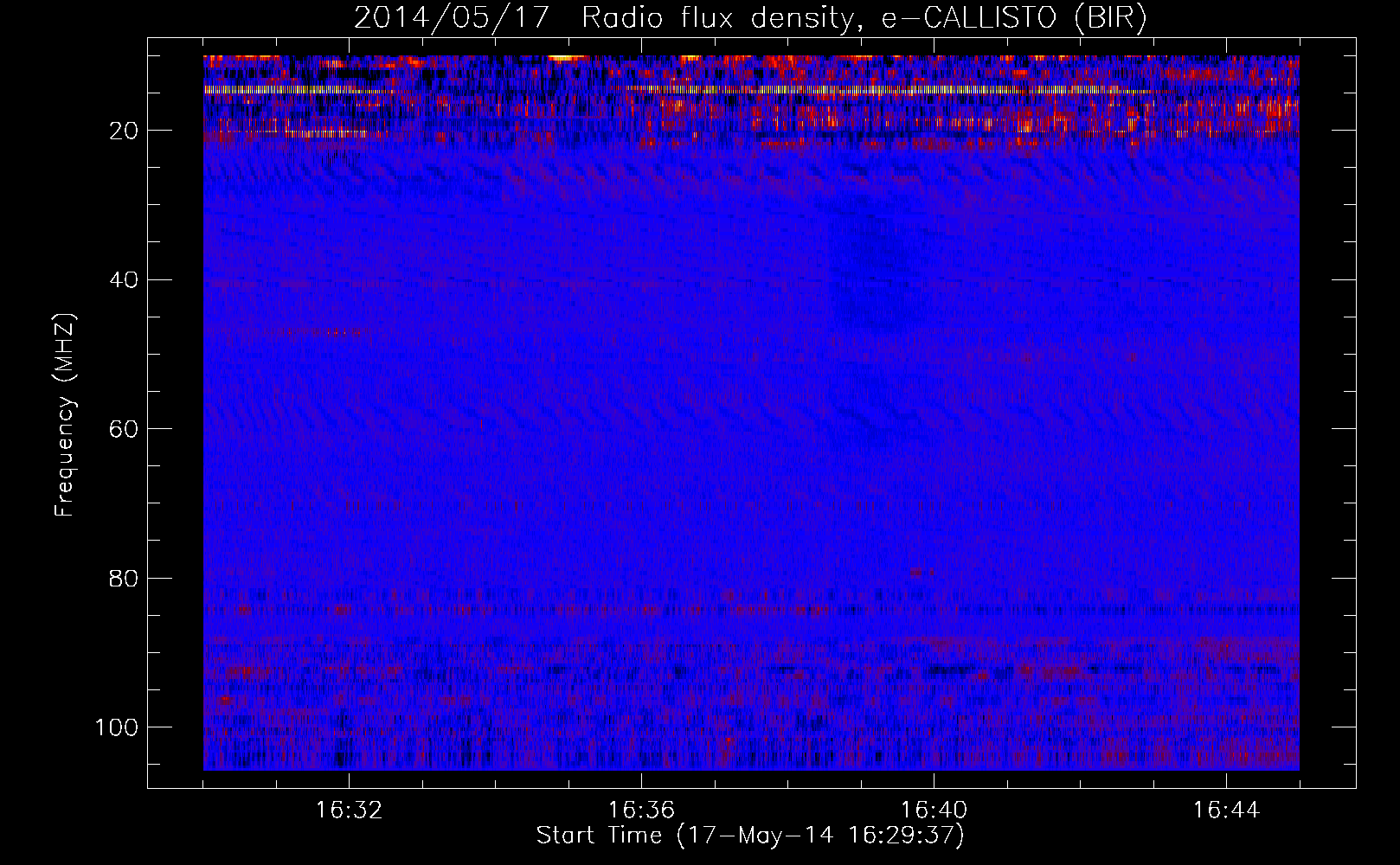
Task: Click the 60 MHz frequency tick label
Action: 125,429
